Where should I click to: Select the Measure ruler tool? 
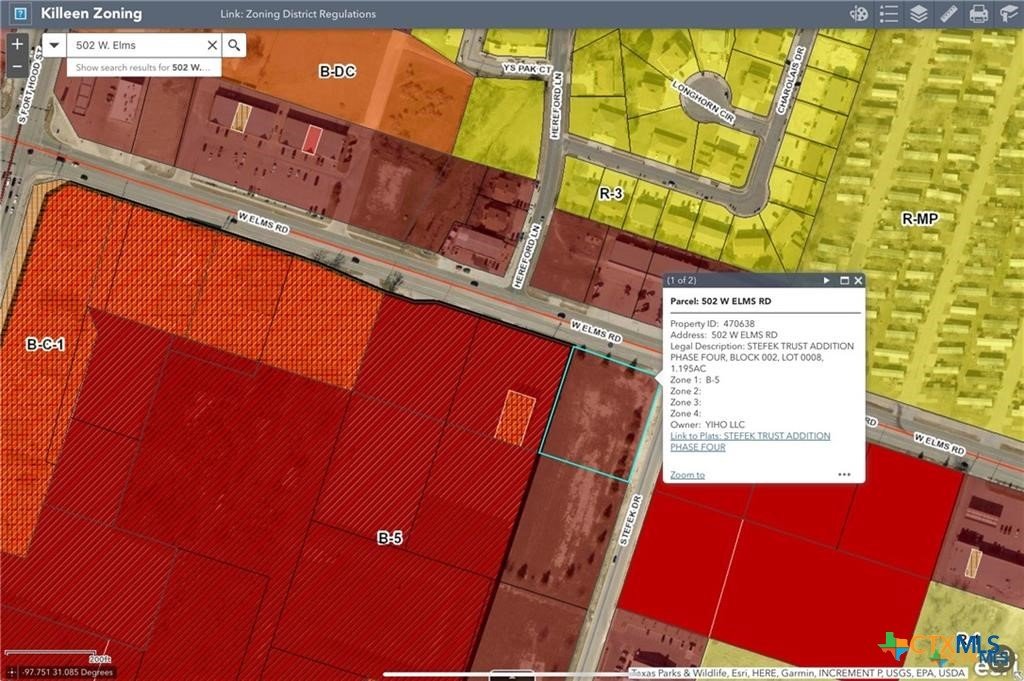(948, 14)
